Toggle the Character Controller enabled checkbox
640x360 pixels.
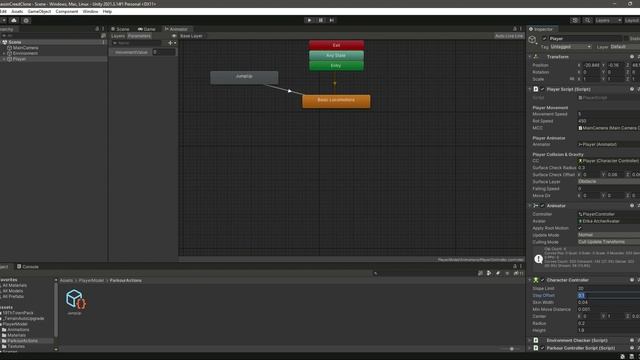(542, 280)
